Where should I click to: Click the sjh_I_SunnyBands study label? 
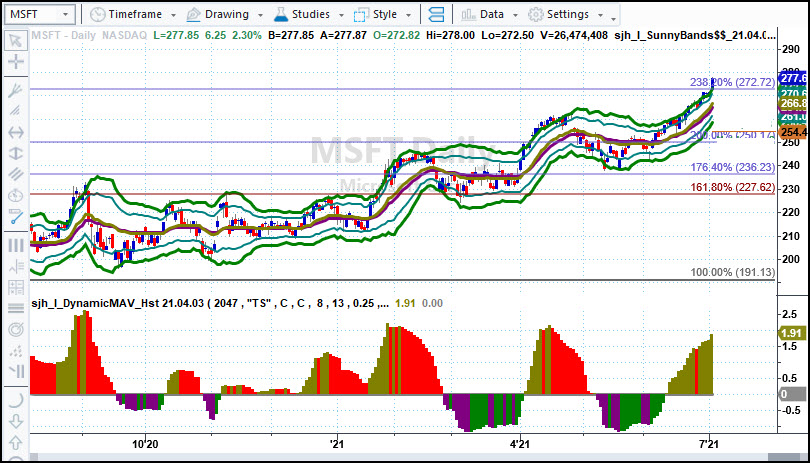(695, 36)
